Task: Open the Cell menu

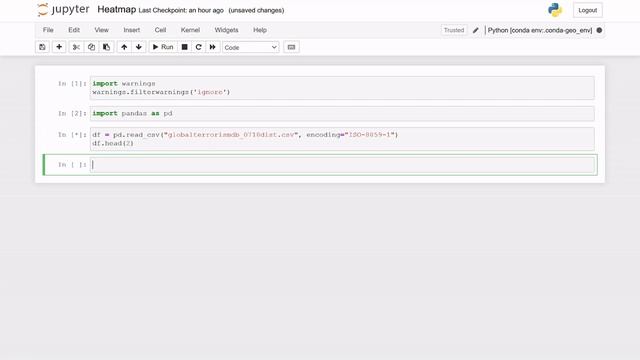Action: point(160,30)
